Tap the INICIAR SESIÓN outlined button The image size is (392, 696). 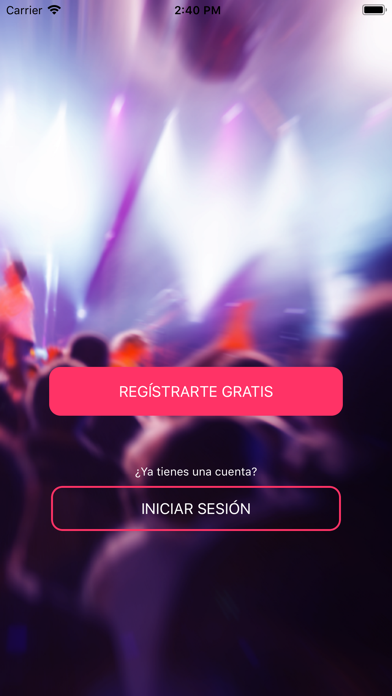[x=196, y=508]
